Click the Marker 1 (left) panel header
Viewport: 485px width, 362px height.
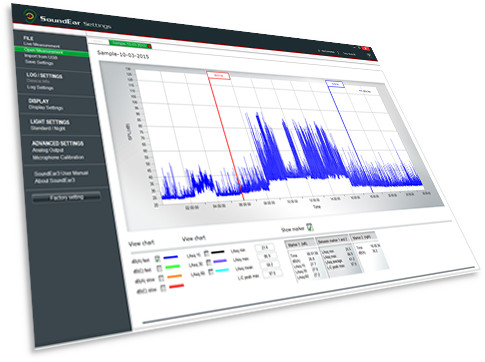[x=300, y=244]
